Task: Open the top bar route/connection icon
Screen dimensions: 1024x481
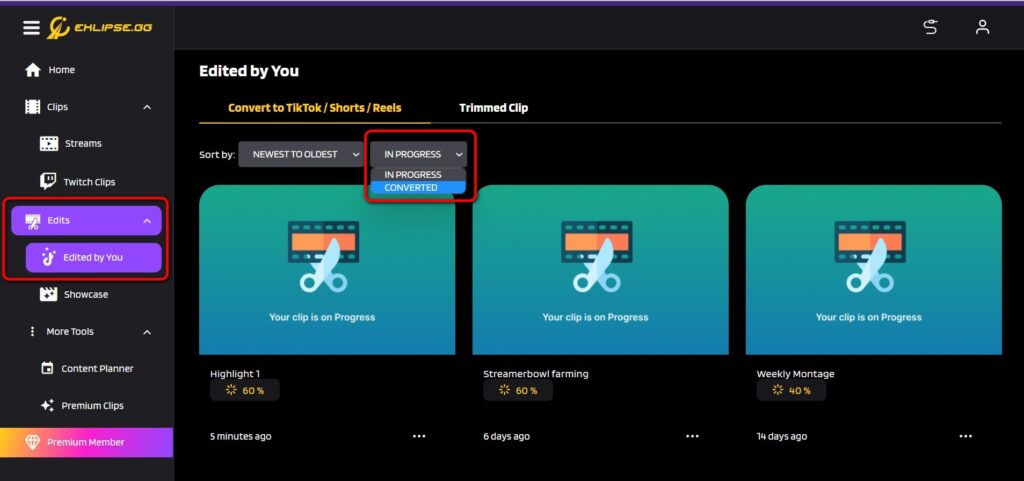Action: (x=930, y=27)
